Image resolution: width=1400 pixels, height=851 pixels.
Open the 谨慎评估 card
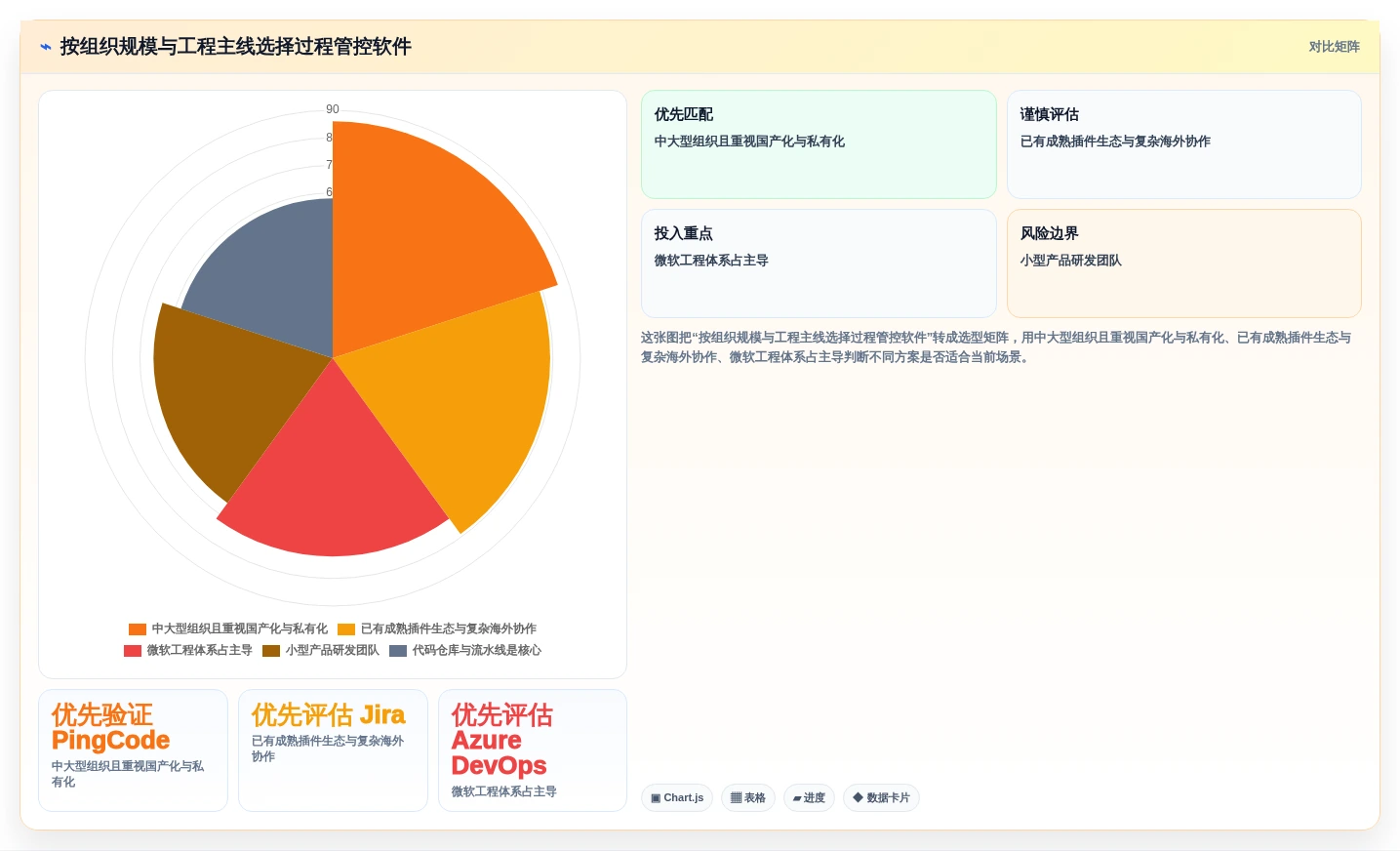(x=1184, y=144)
